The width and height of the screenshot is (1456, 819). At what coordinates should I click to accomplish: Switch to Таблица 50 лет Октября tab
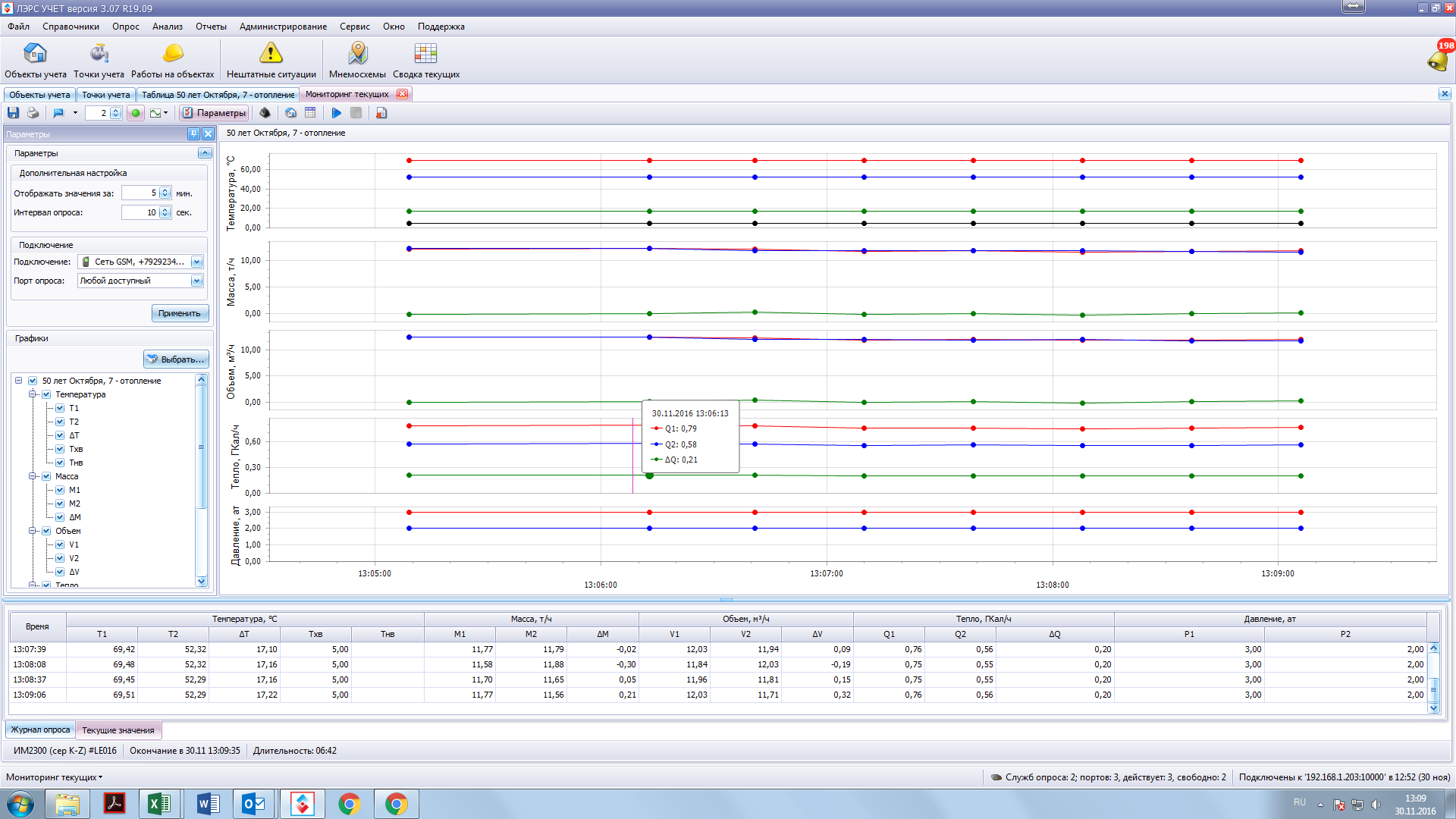tap(218, 95)
